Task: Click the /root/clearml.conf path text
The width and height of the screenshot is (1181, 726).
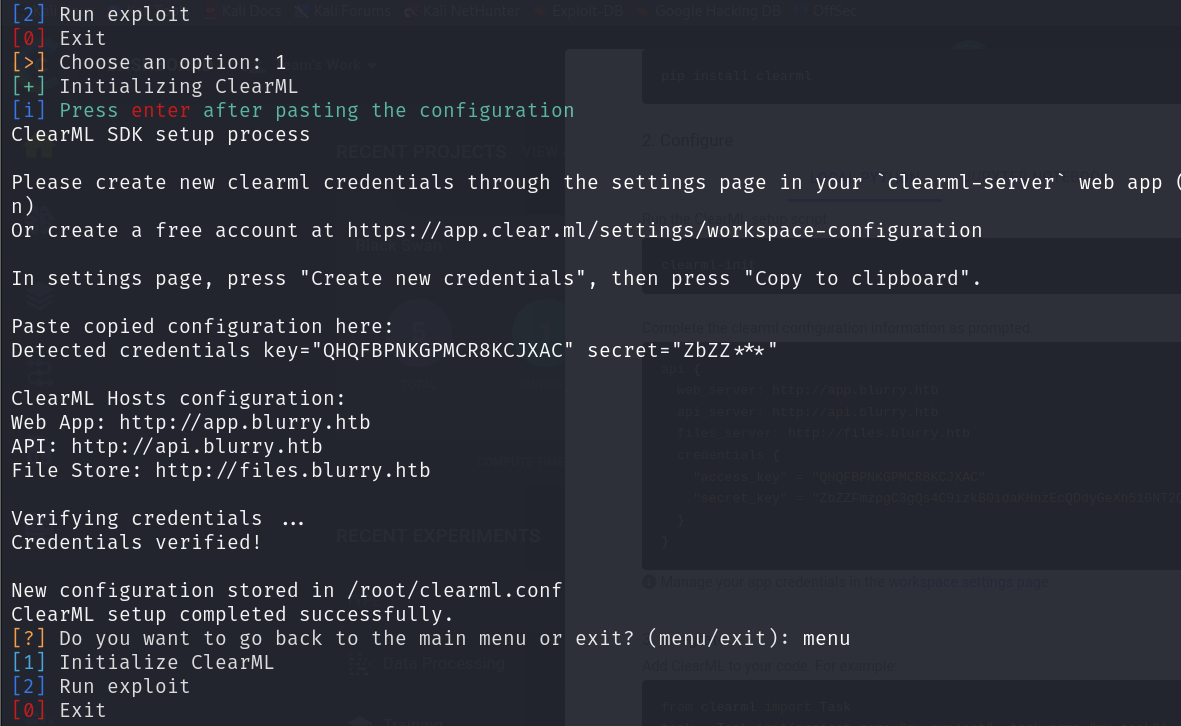Action: [x=455, y=590]
